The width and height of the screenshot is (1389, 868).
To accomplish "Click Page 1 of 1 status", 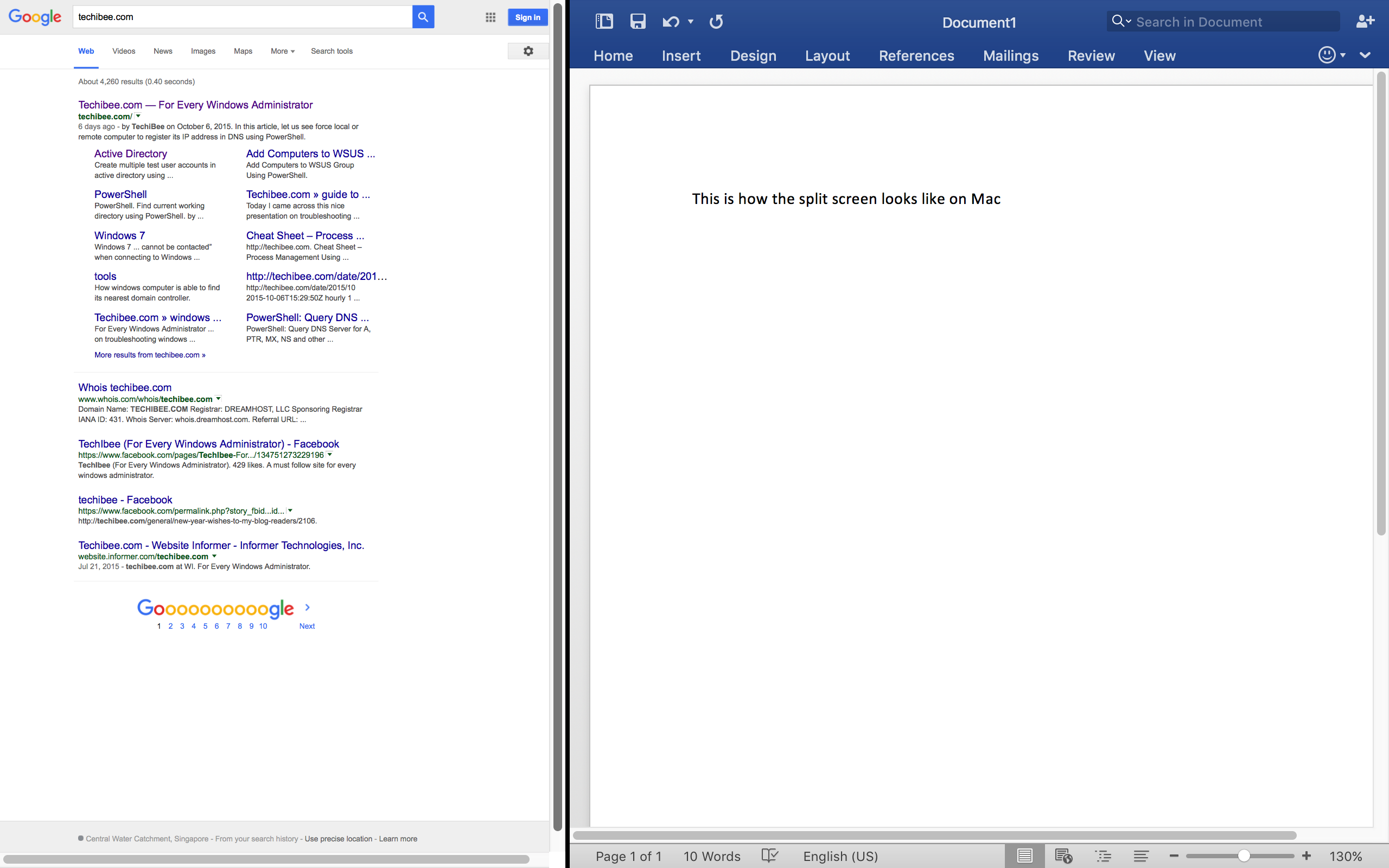I will coord(628,856).
